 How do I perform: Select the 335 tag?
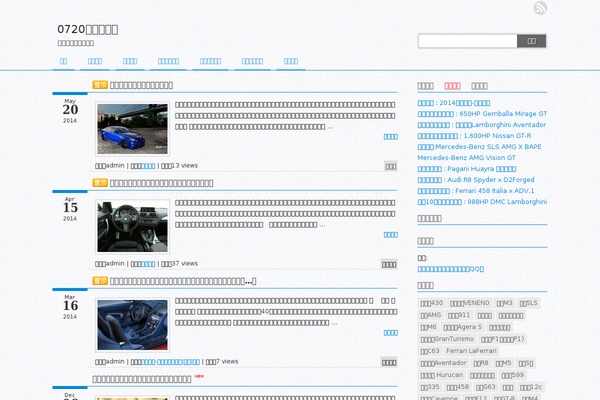coord(430,387)
